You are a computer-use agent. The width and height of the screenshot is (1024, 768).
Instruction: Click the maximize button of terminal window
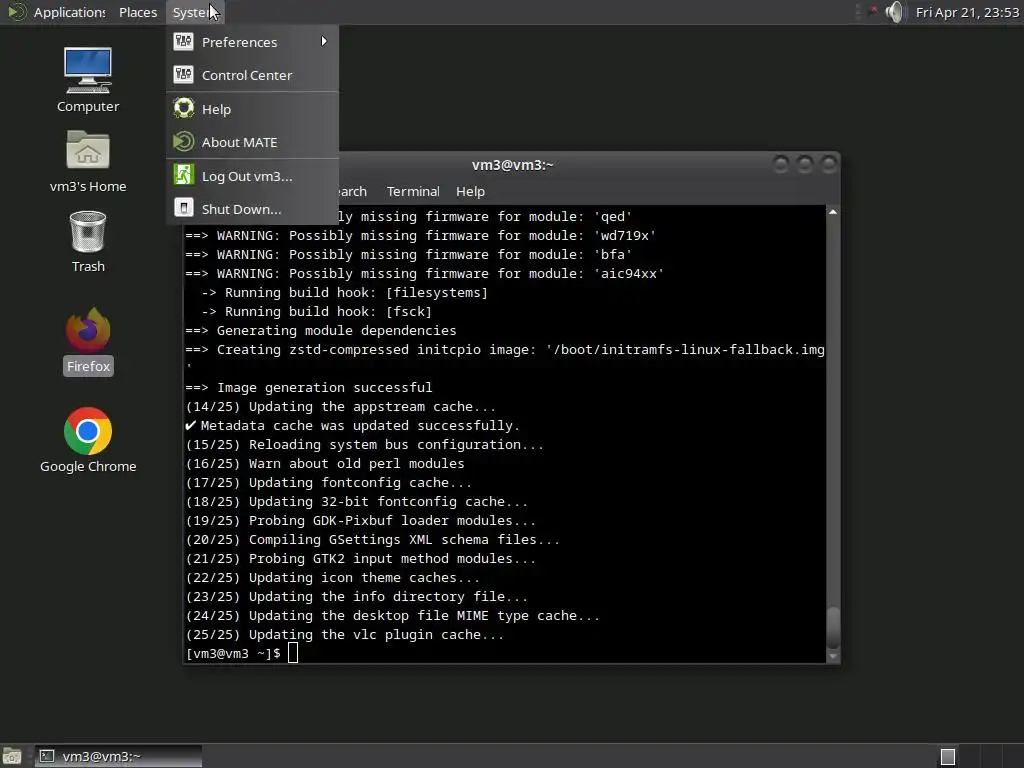coord(805,165)
